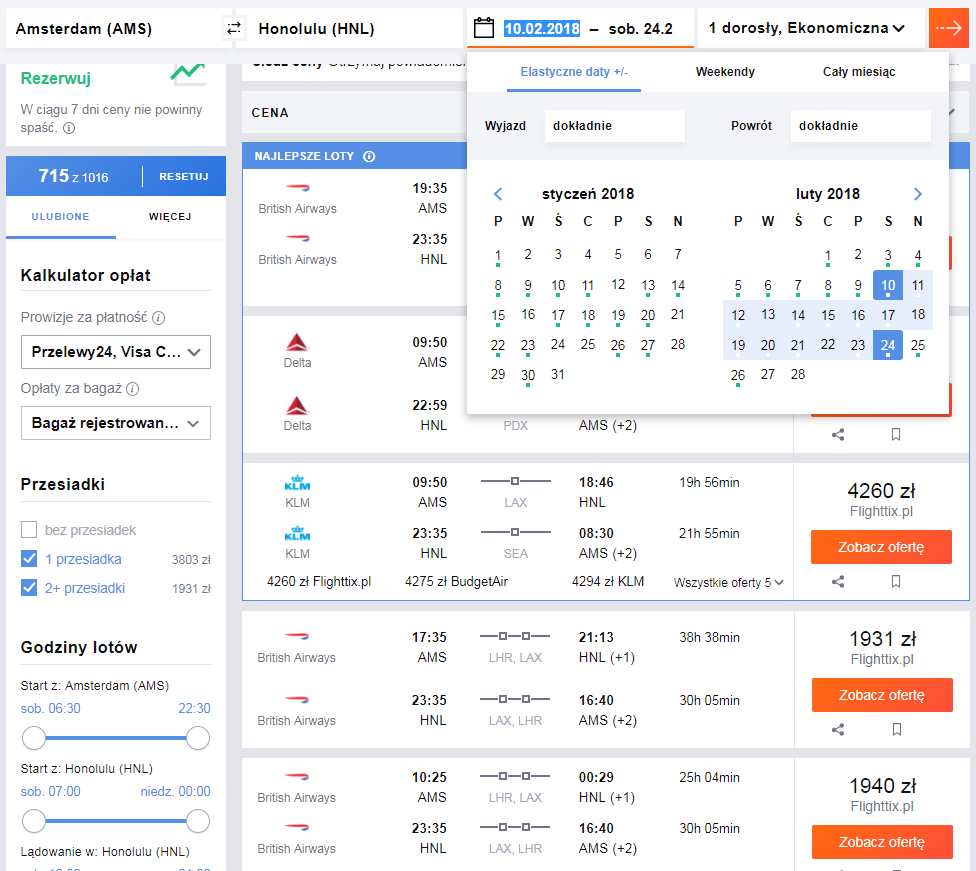Open the Bagaż rejestrowany dropdown
Viewport: 976px width, 871px height.
coord(116,423)
